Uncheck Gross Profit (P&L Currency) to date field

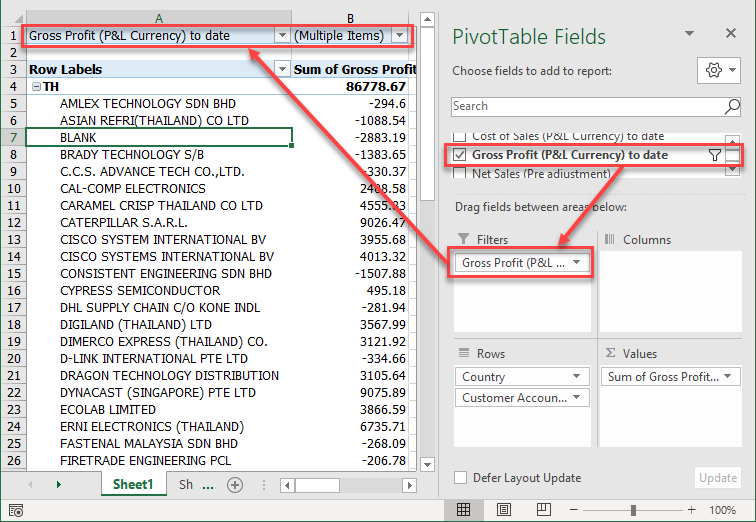(459, 155)
